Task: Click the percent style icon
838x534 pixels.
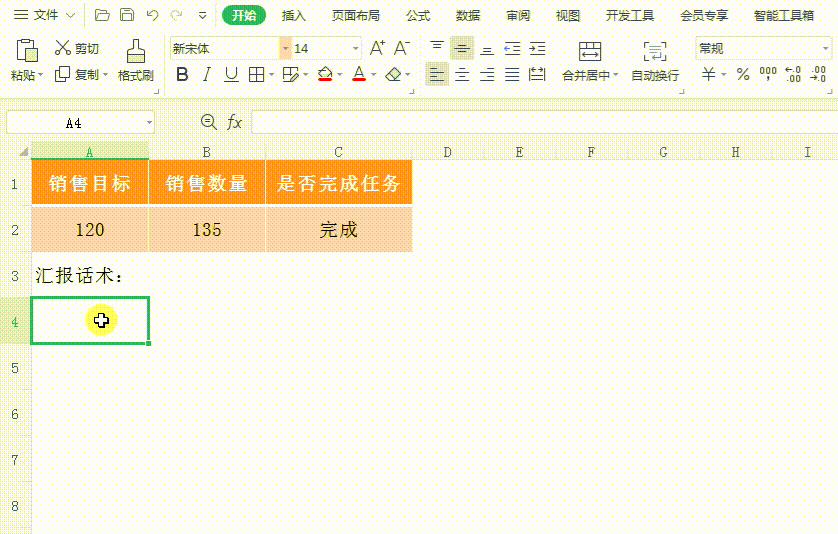Action: pyautogui.click(x=742, y=74)
